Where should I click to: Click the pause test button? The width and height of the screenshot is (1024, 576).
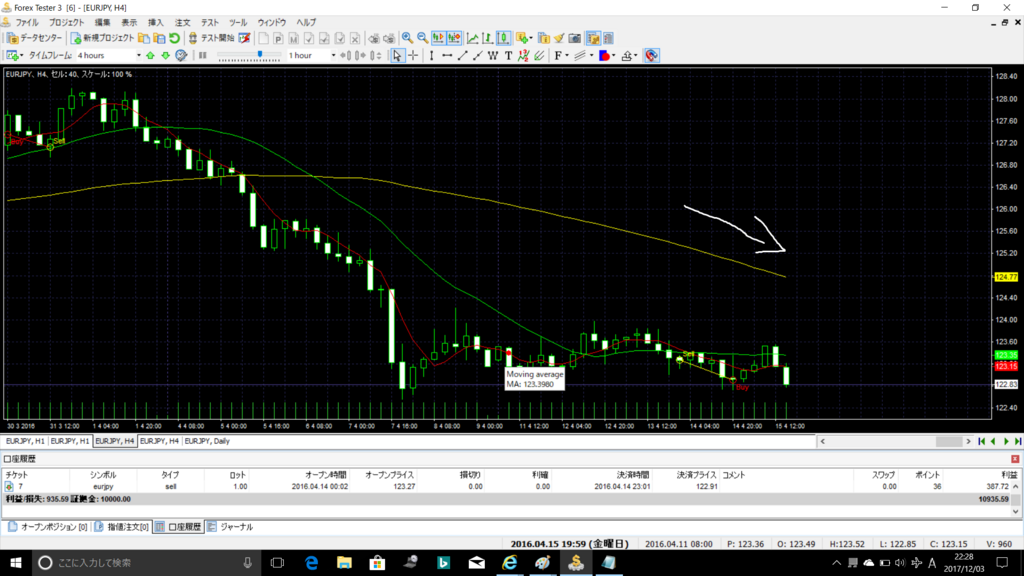tap(202, 56)
